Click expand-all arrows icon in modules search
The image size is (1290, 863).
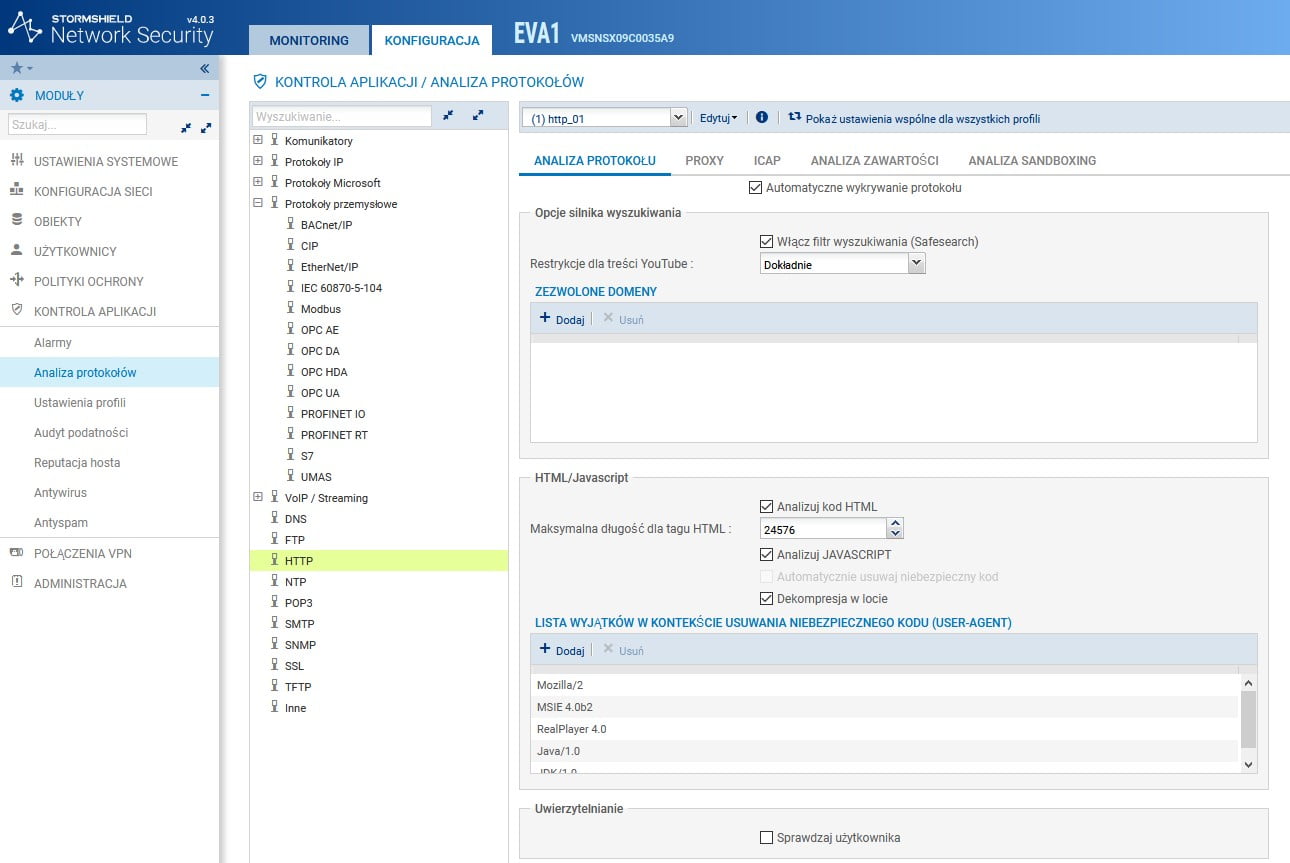206,128
